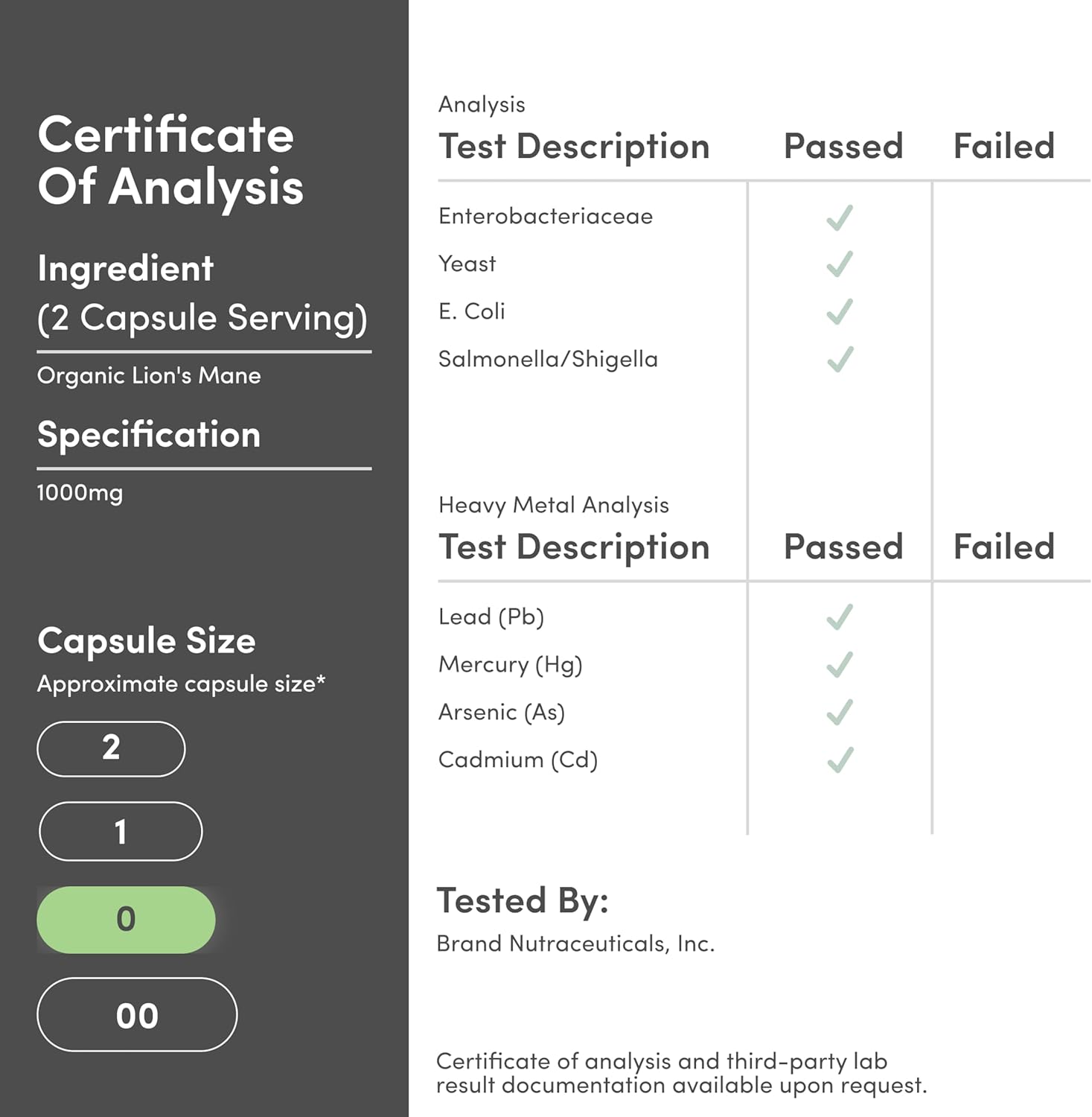Click the Enterobacteriaceae passed checkmark
Image resolution: width=1092 pixels, height=1117 pixels.
[840, 217]
